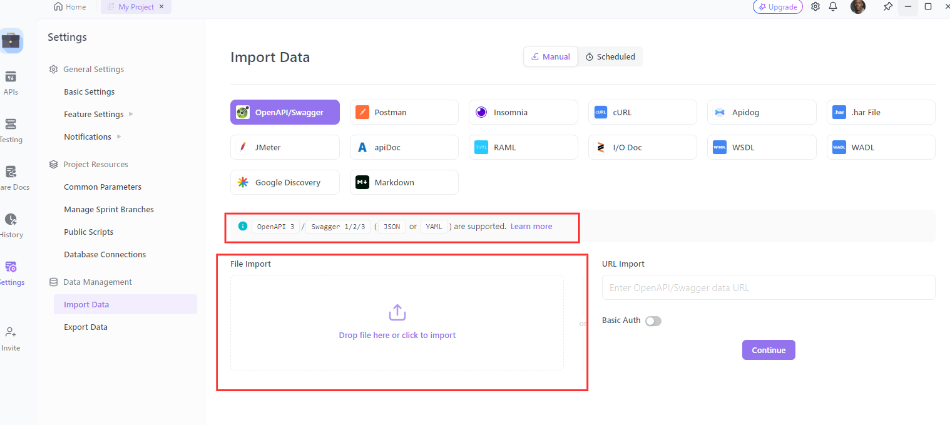
Task: Choose apiDoc import format
Action: click(404, 147)
